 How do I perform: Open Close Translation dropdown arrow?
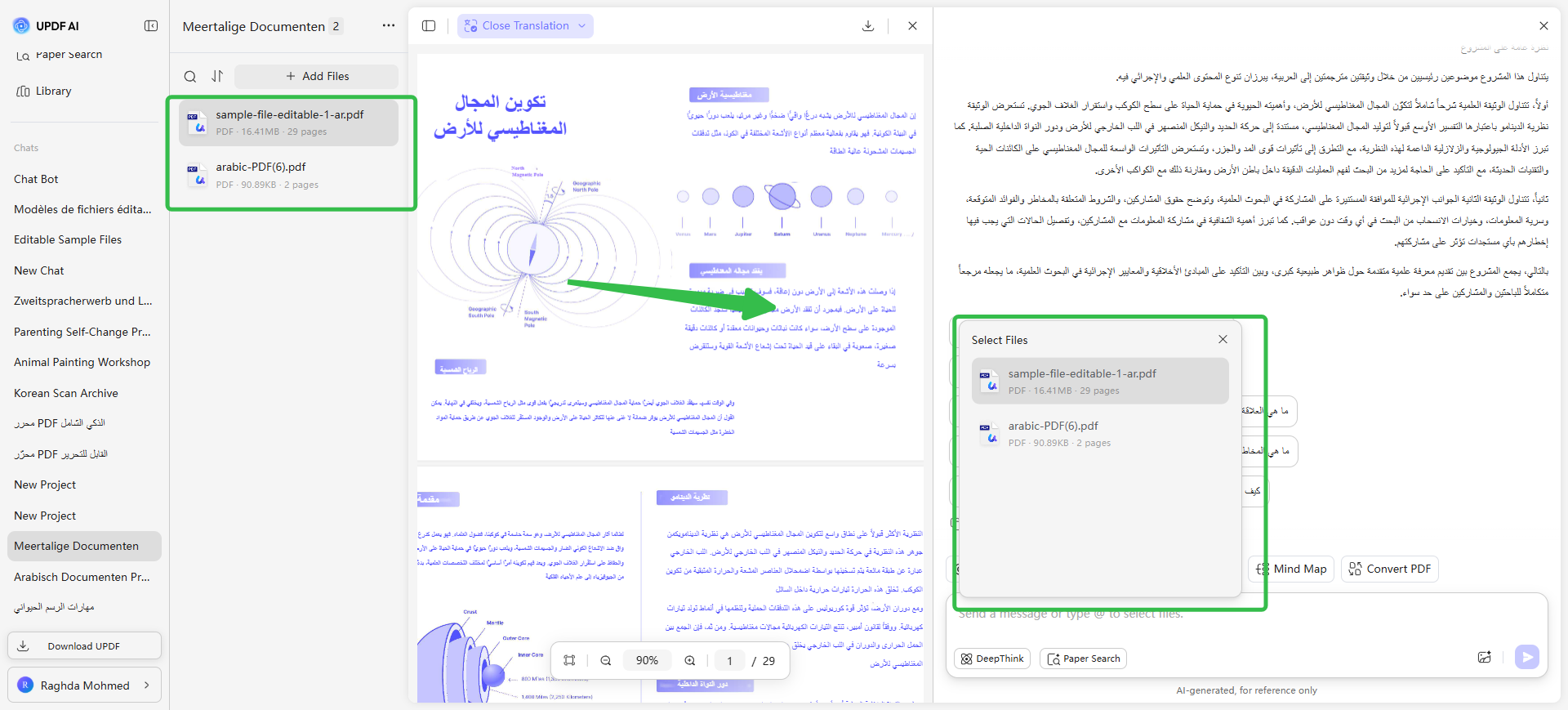pos(582,26)
